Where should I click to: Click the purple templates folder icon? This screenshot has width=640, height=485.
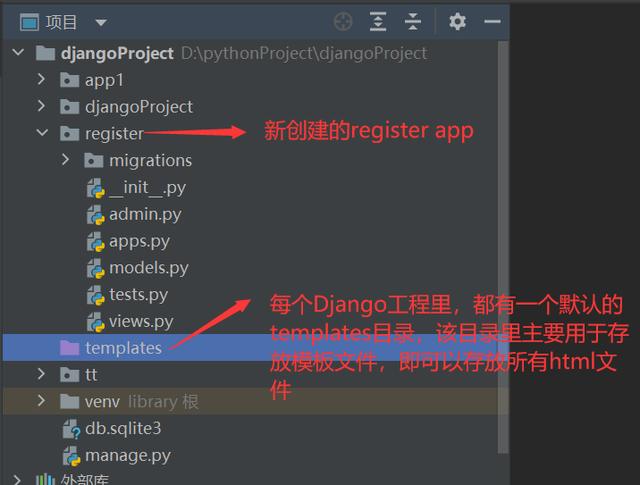tap(69, 347)
